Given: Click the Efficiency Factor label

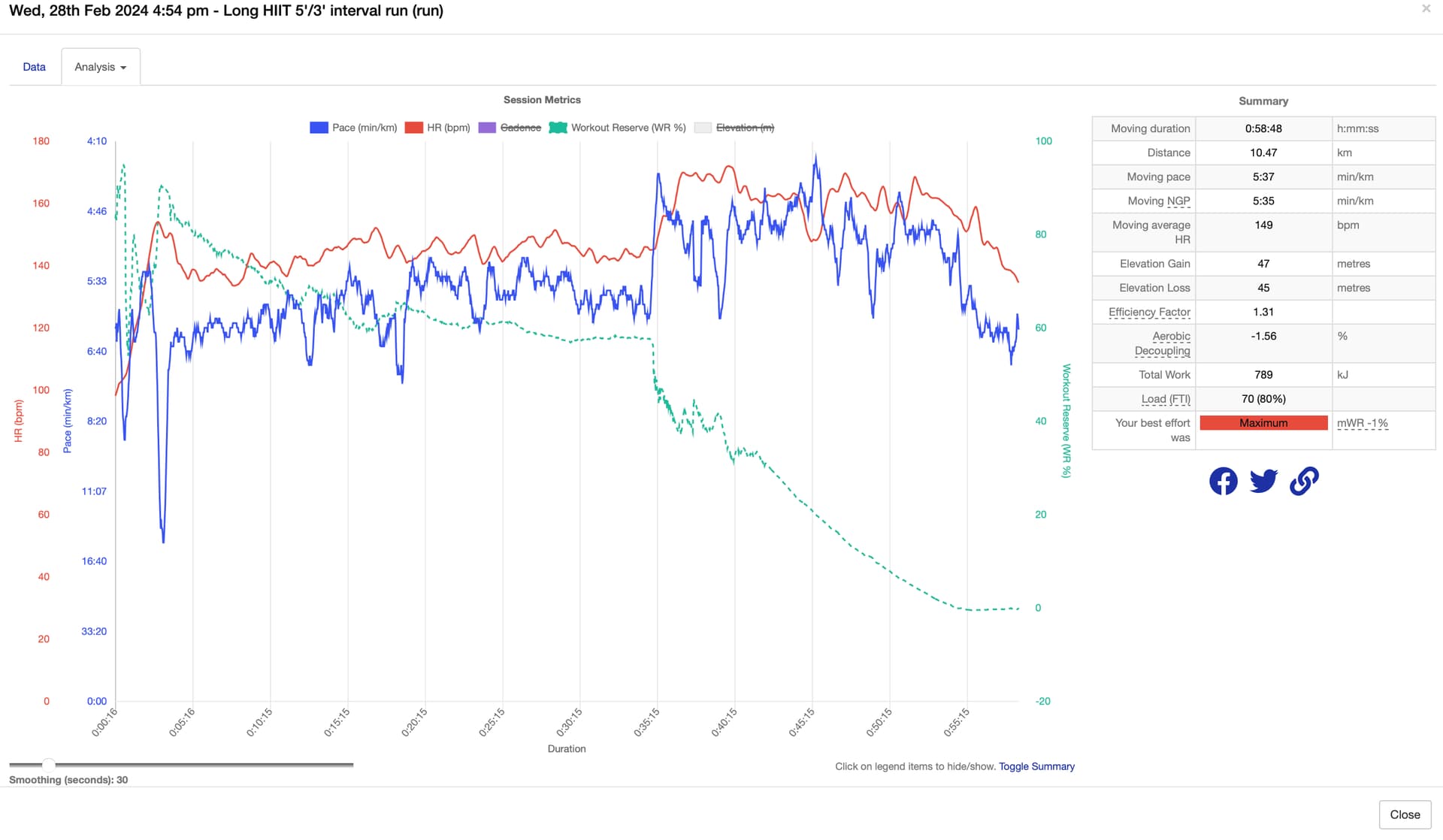Looking at the screenshot, I should point(1149,312).
